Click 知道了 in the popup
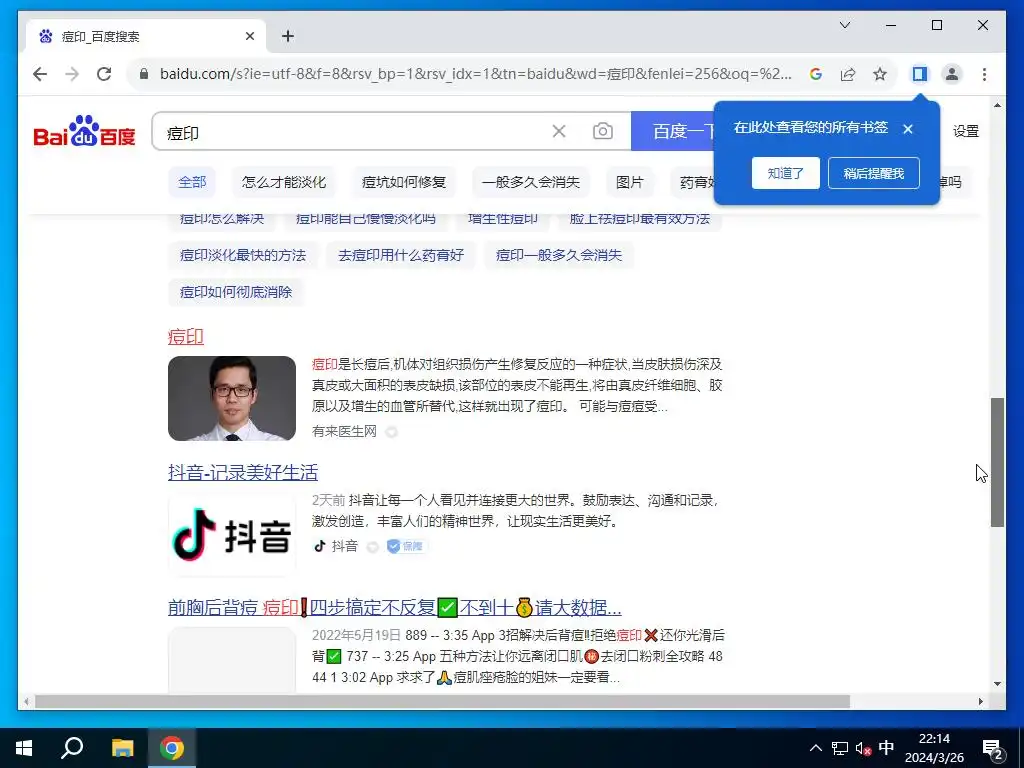This screenshot has width=1024, height=768. [x=786, y=173]
